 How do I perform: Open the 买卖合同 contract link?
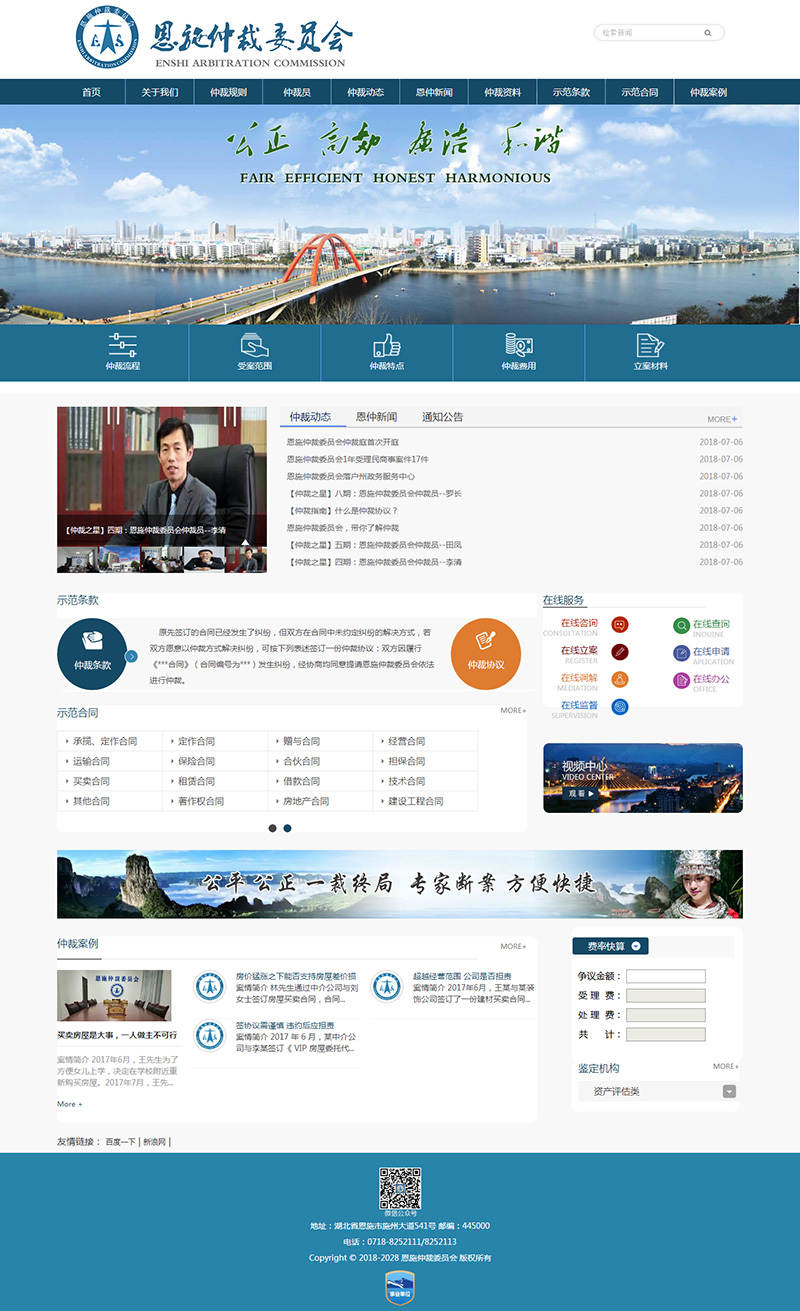tap(91, 781)
